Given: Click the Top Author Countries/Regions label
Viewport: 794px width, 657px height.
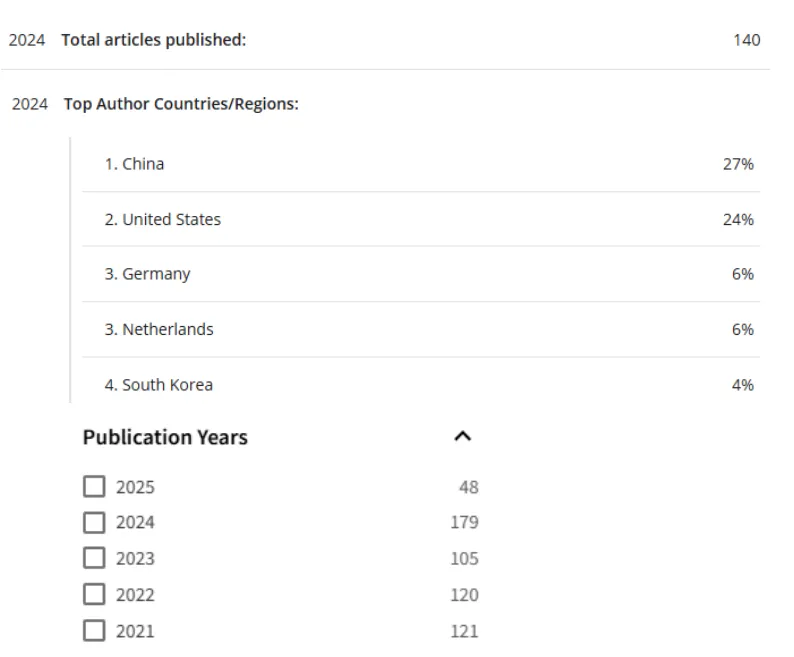Looking at the screenshot, I should point(181,104).
